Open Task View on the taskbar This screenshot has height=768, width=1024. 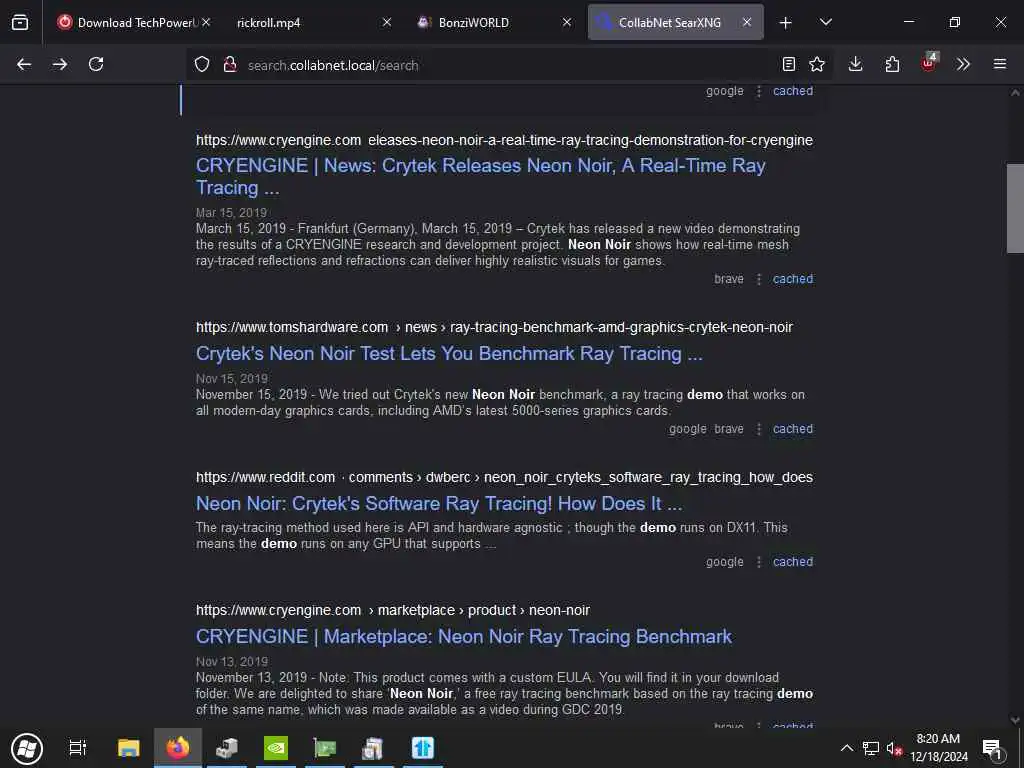pos(78,748)
